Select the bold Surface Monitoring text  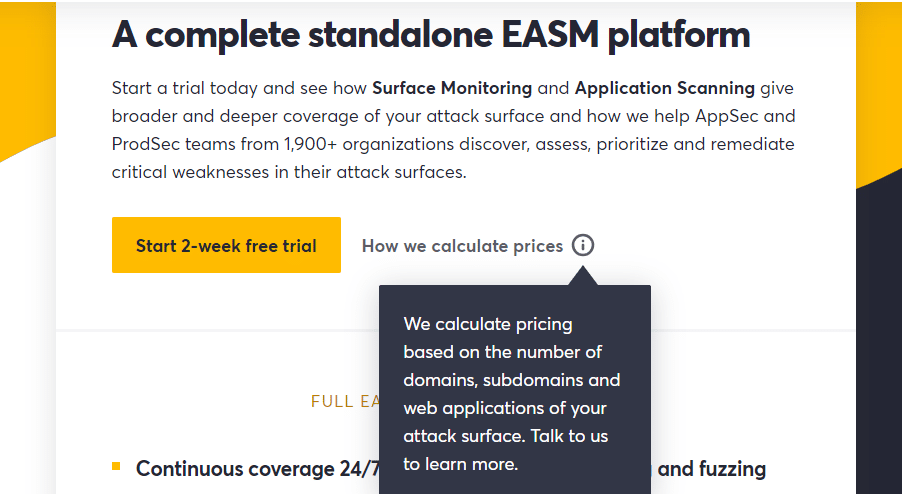pyautogui.click(x=452, y=88)
